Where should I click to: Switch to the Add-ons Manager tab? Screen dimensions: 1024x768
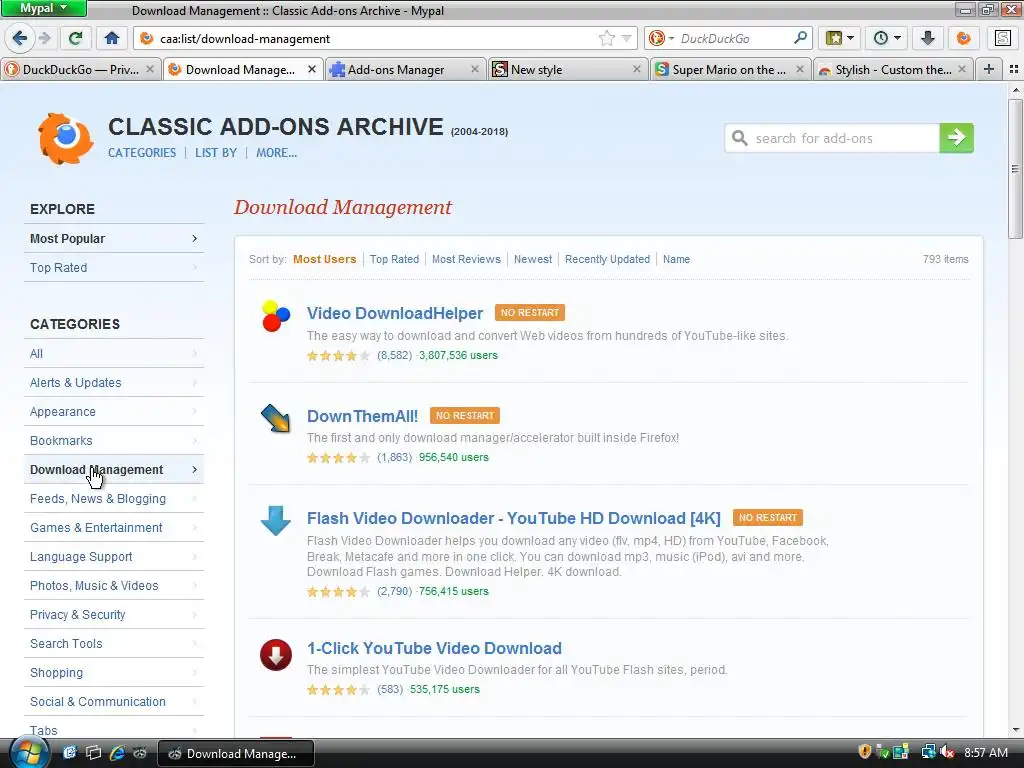coord(404,69)
